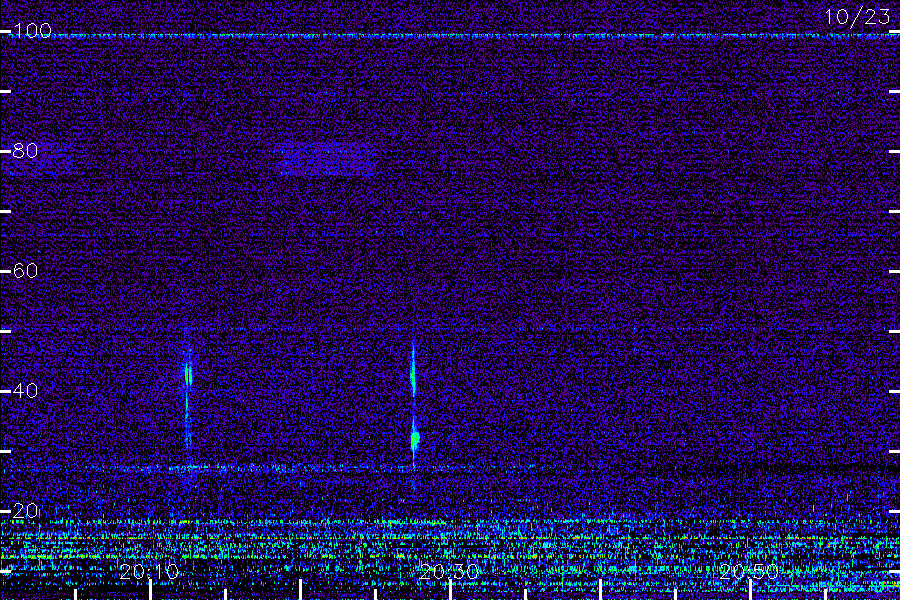Click the 40 frequency axis label
The width and height of the screenshot is (900, 600).
tap(25, 390)
